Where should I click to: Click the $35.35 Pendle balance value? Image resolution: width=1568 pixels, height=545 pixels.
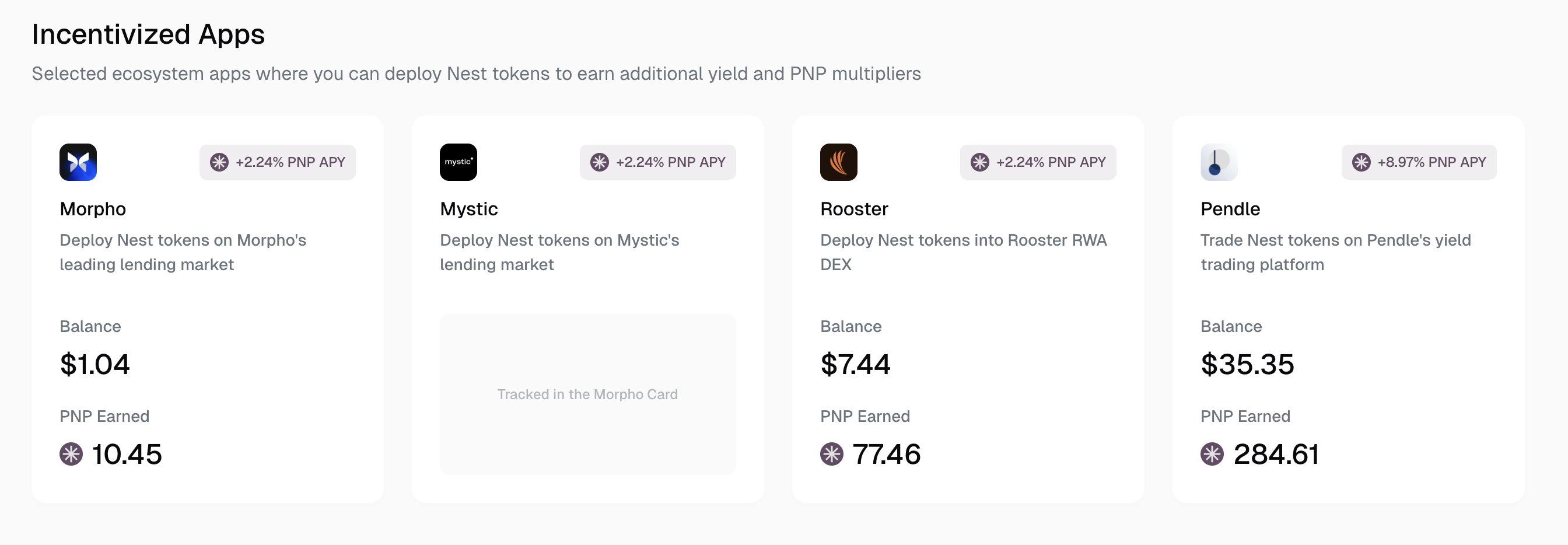1247,364
